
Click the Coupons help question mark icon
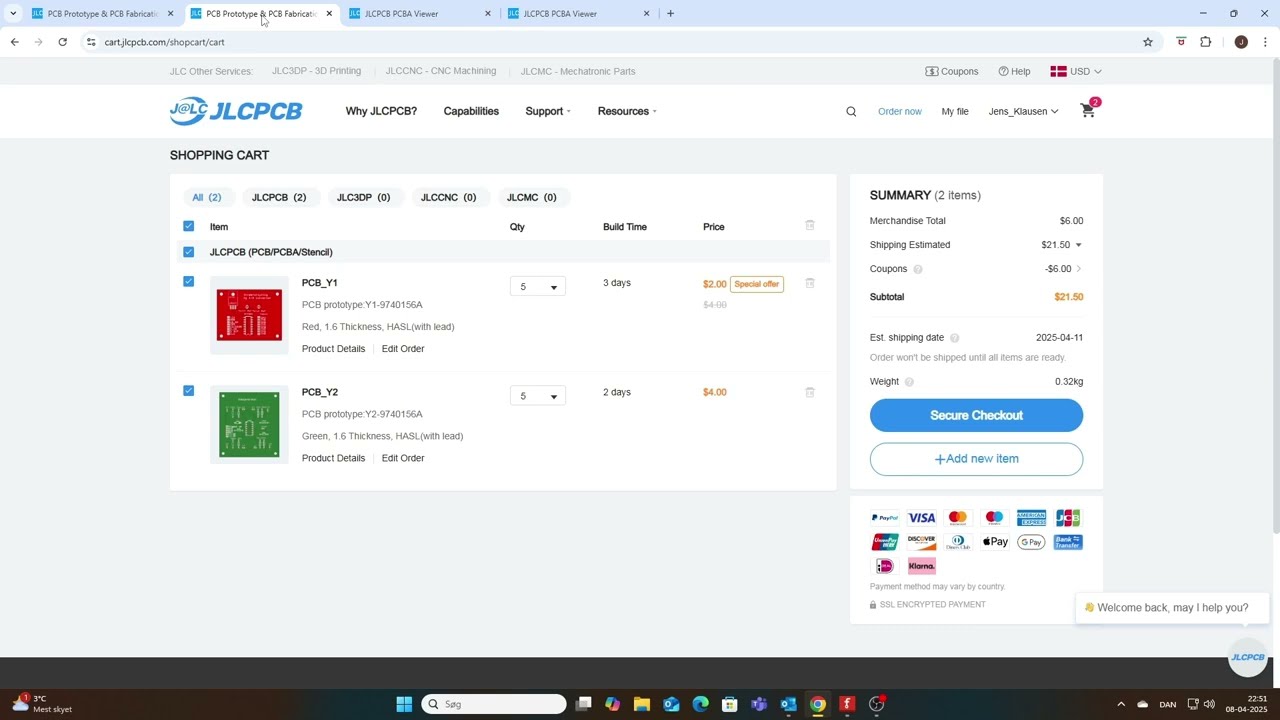point(917,269)
